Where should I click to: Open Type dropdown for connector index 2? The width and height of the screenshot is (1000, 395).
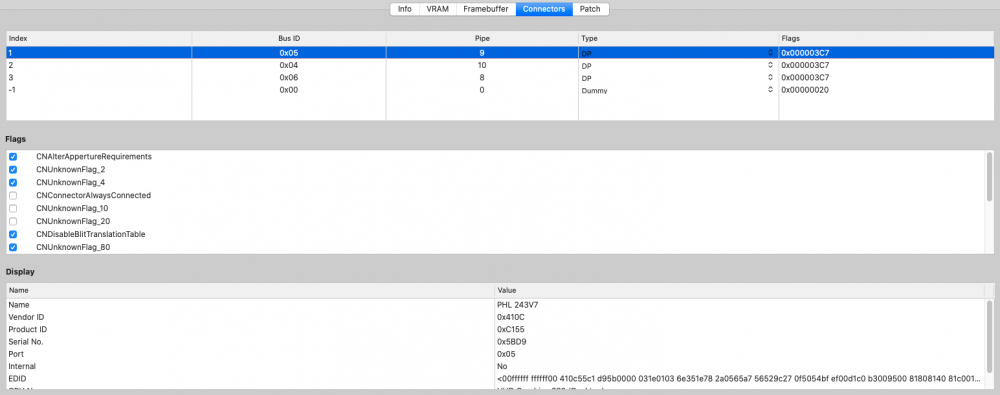coord(770,65)
